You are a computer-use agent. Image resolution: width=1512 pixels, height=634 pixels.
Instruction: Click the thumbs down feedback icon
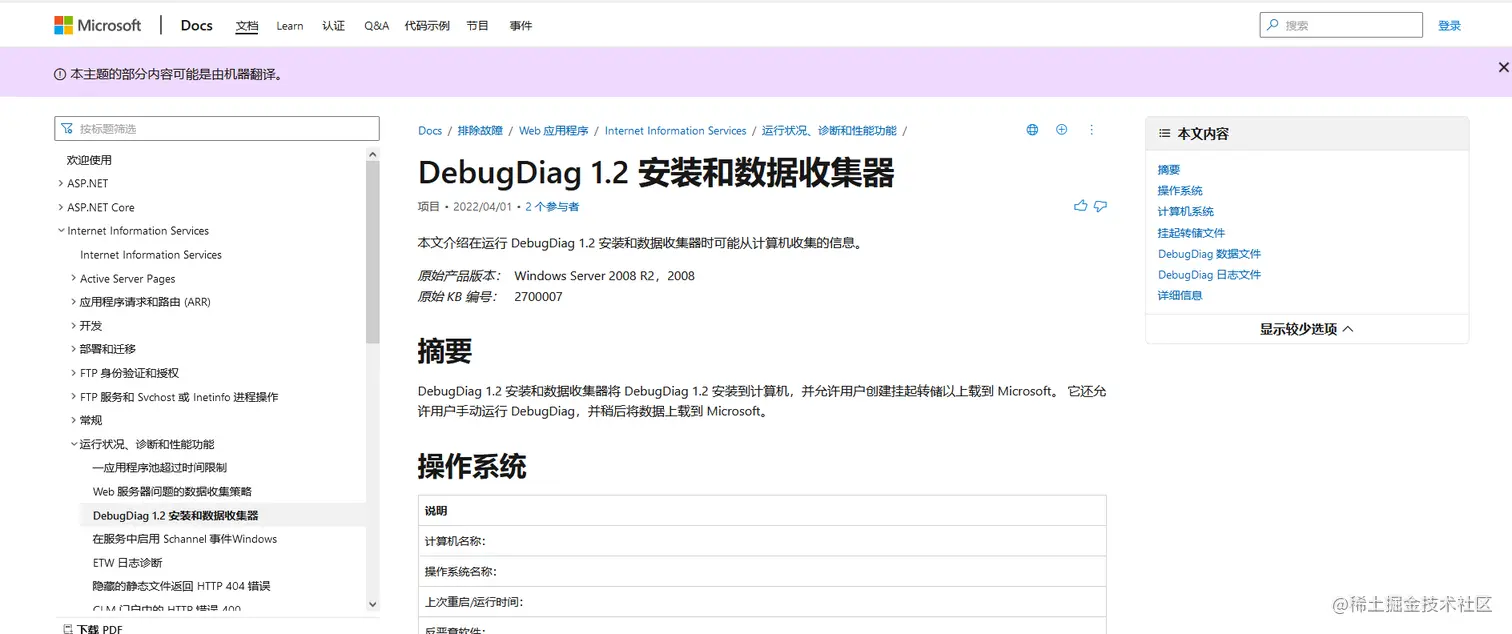tap(1100, 206)
